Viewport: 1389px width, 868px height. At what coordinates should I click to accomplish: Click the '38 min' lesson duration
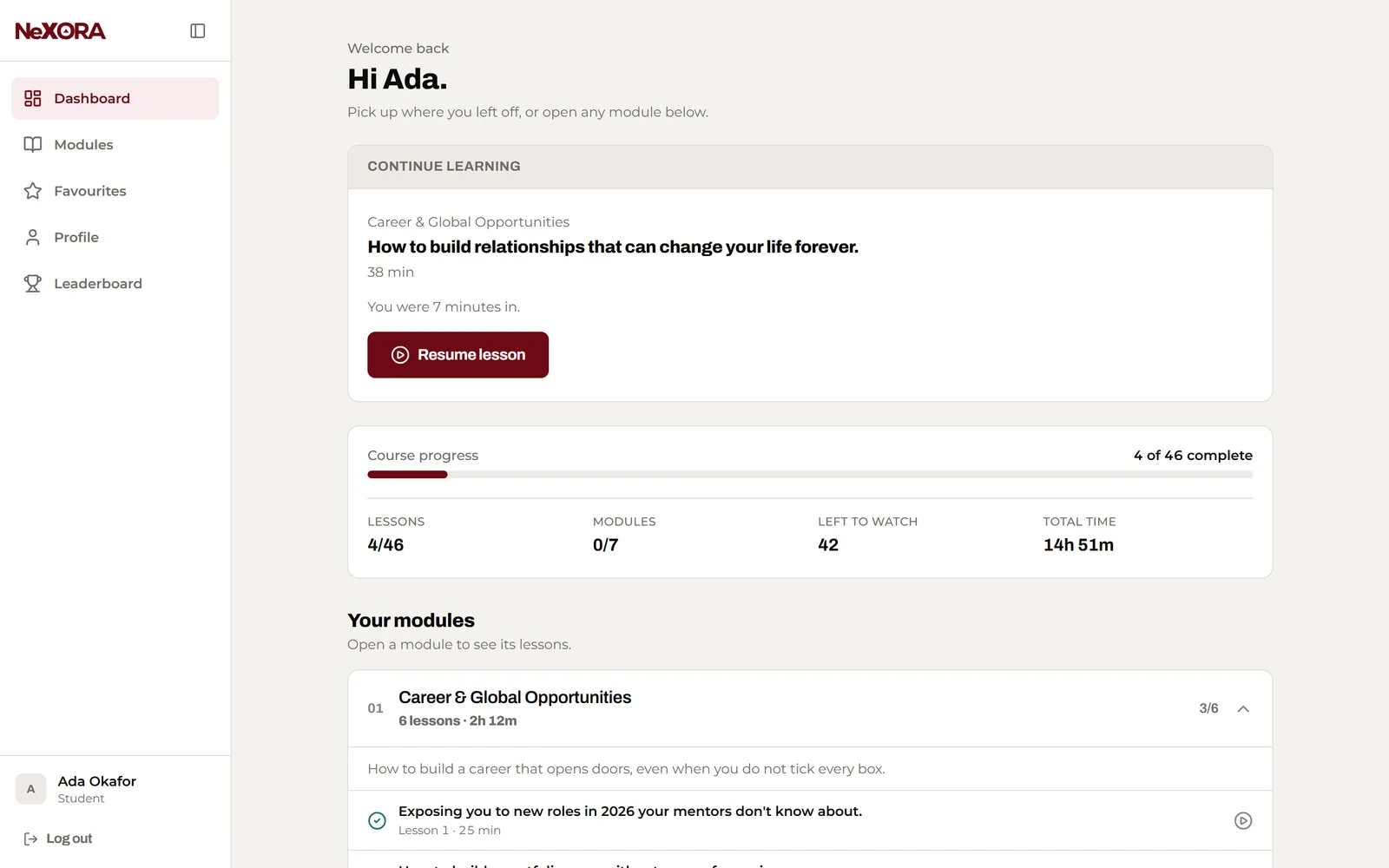391,272
